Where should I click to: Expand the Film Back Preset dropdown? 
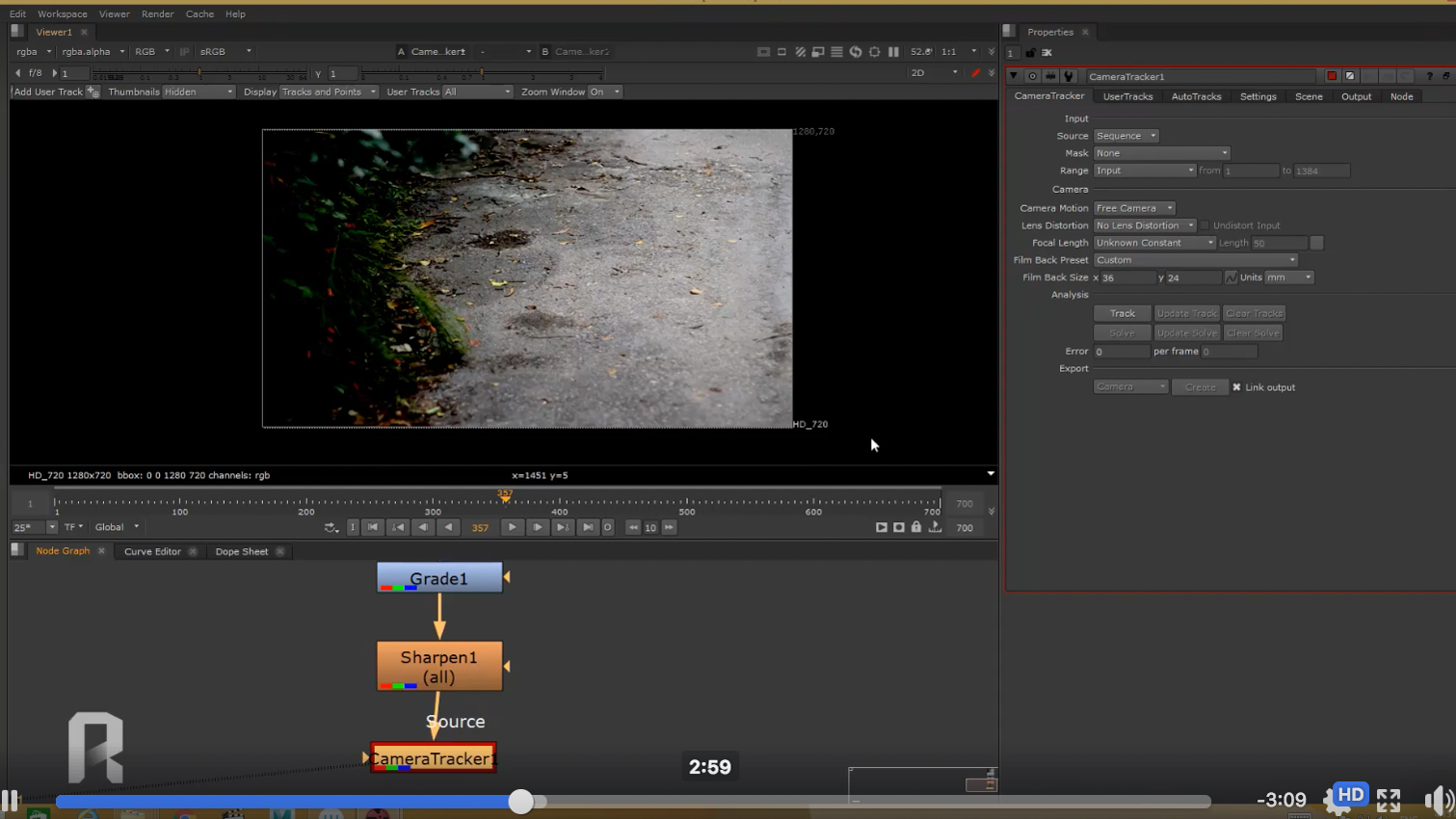(x=1195, y=260)
